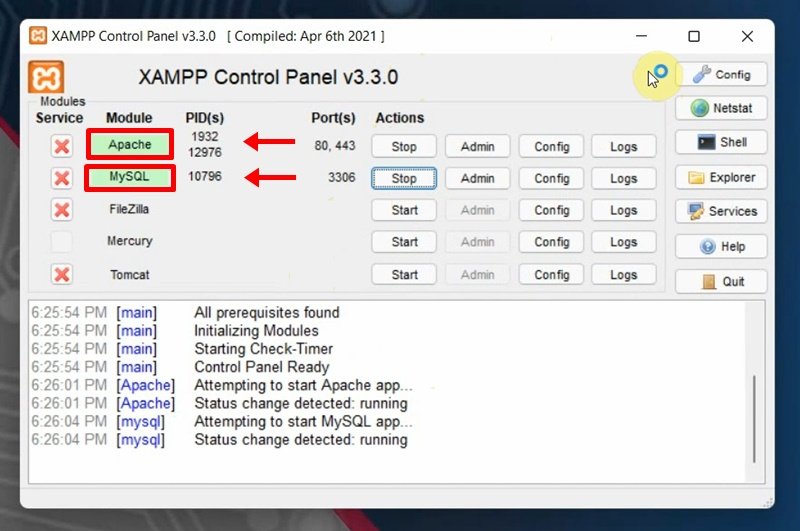Open Apache Config
Screen dimensions: 800x531
[552, 146]
